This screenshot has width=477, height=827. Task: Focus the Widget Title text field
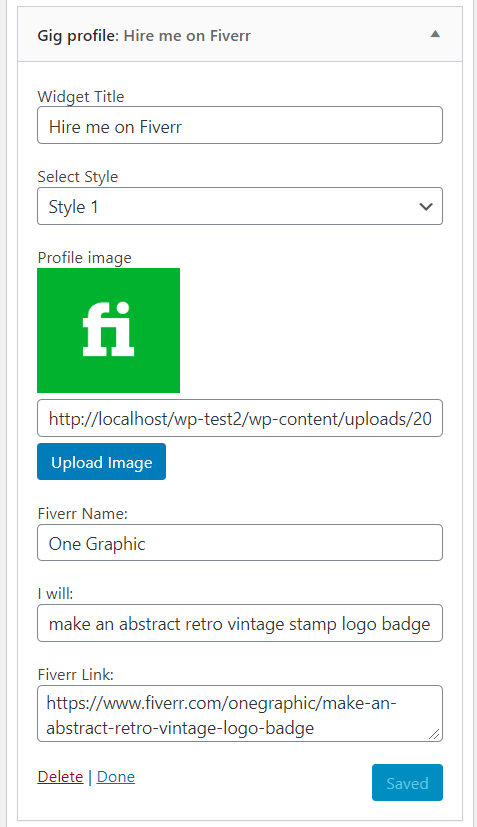tap(240, 126)
